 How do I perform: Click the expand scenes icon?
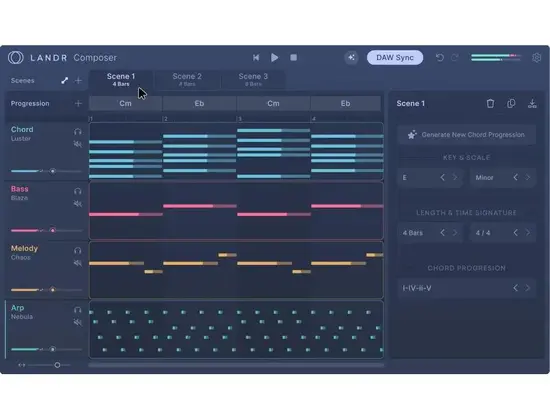[65, 81]
